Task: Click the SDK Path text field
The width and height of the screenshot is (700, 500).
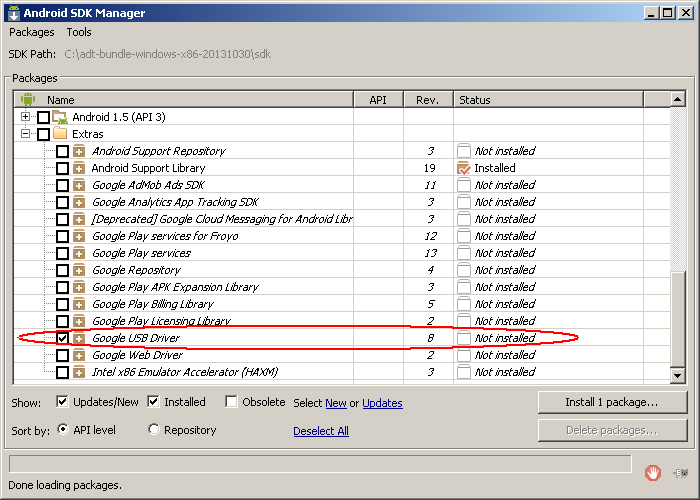Action: coord(167,54)
